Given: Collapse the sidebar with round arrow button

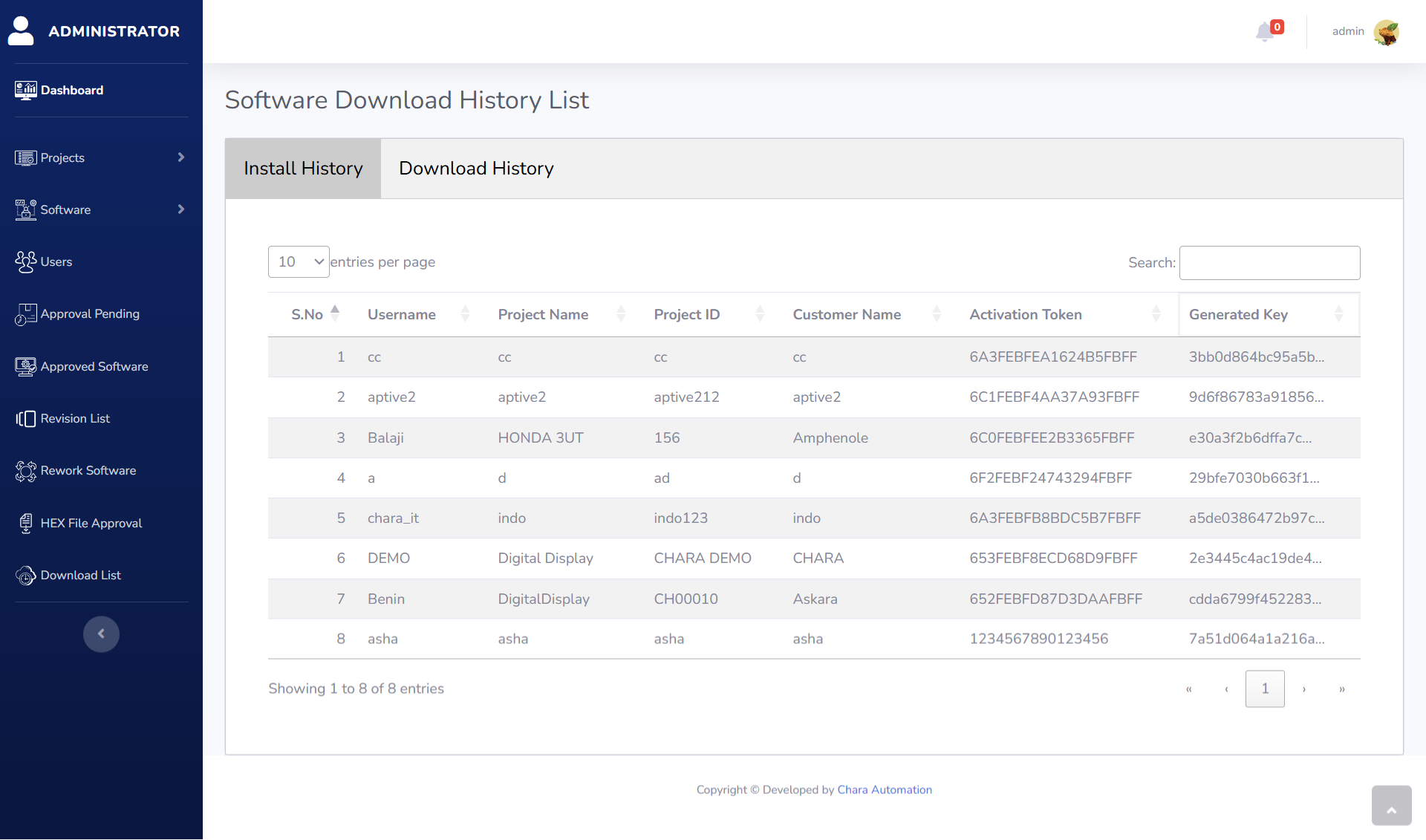Looking at the screenshot, I should click(x=101, y=634).
